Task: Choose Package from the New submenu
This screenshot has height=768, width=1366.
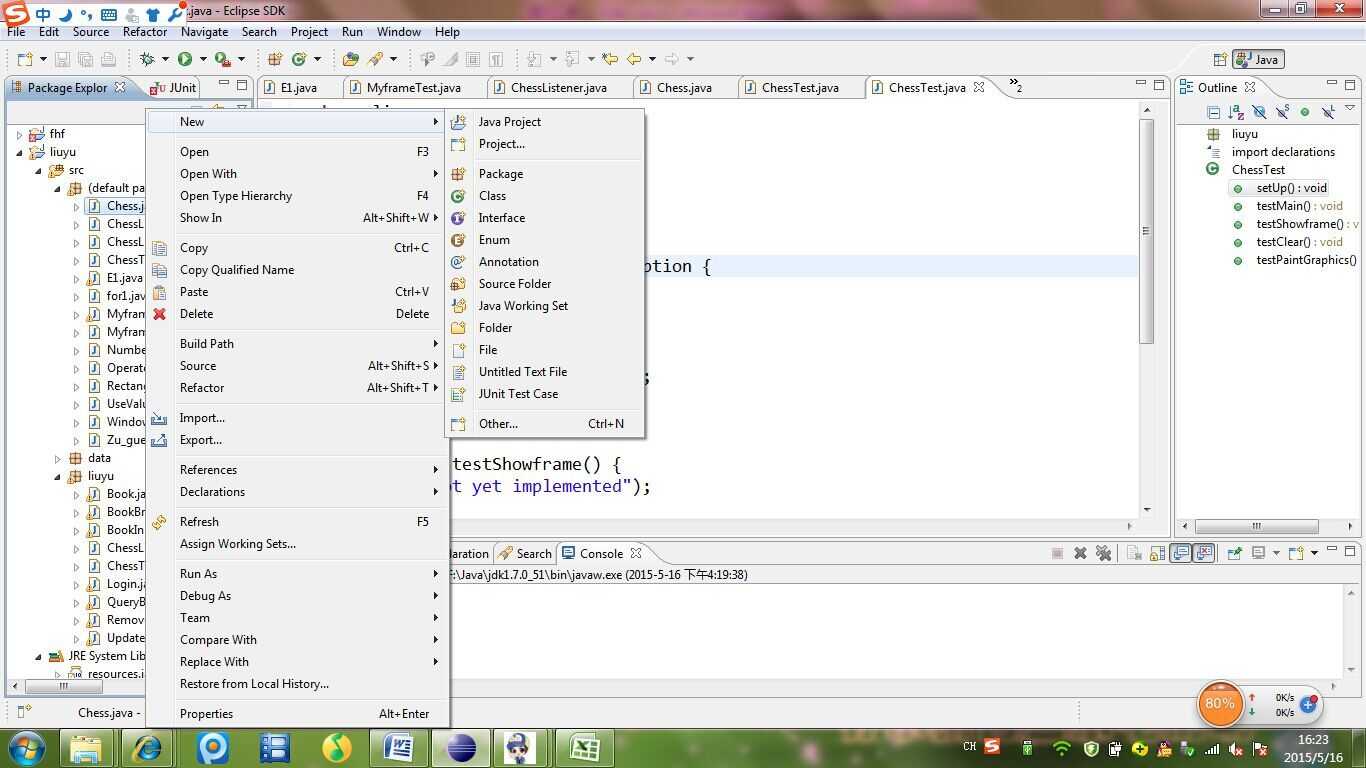Action: point(545,174)
